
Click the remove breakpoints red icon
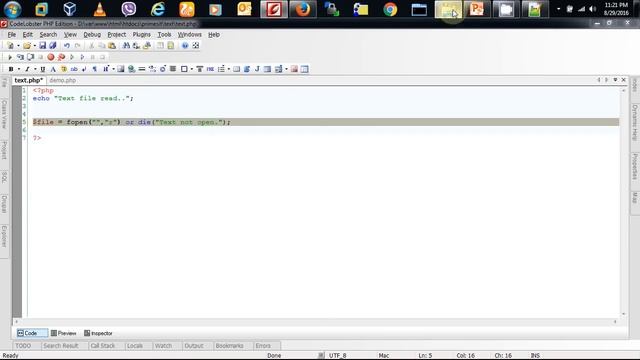point(61,57)
